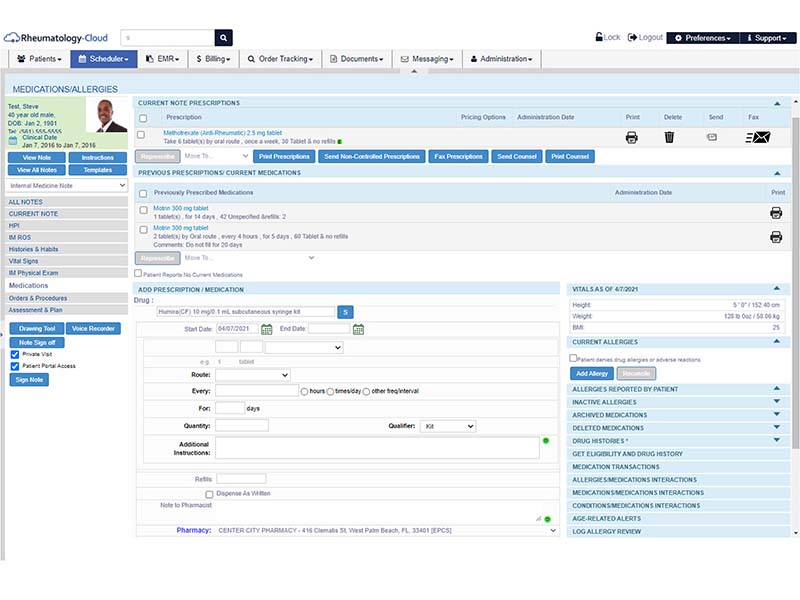The image size is (800, 600).
Task: Delete Methotrexate prescription with trash icon
Action: (x=669, y=137)
